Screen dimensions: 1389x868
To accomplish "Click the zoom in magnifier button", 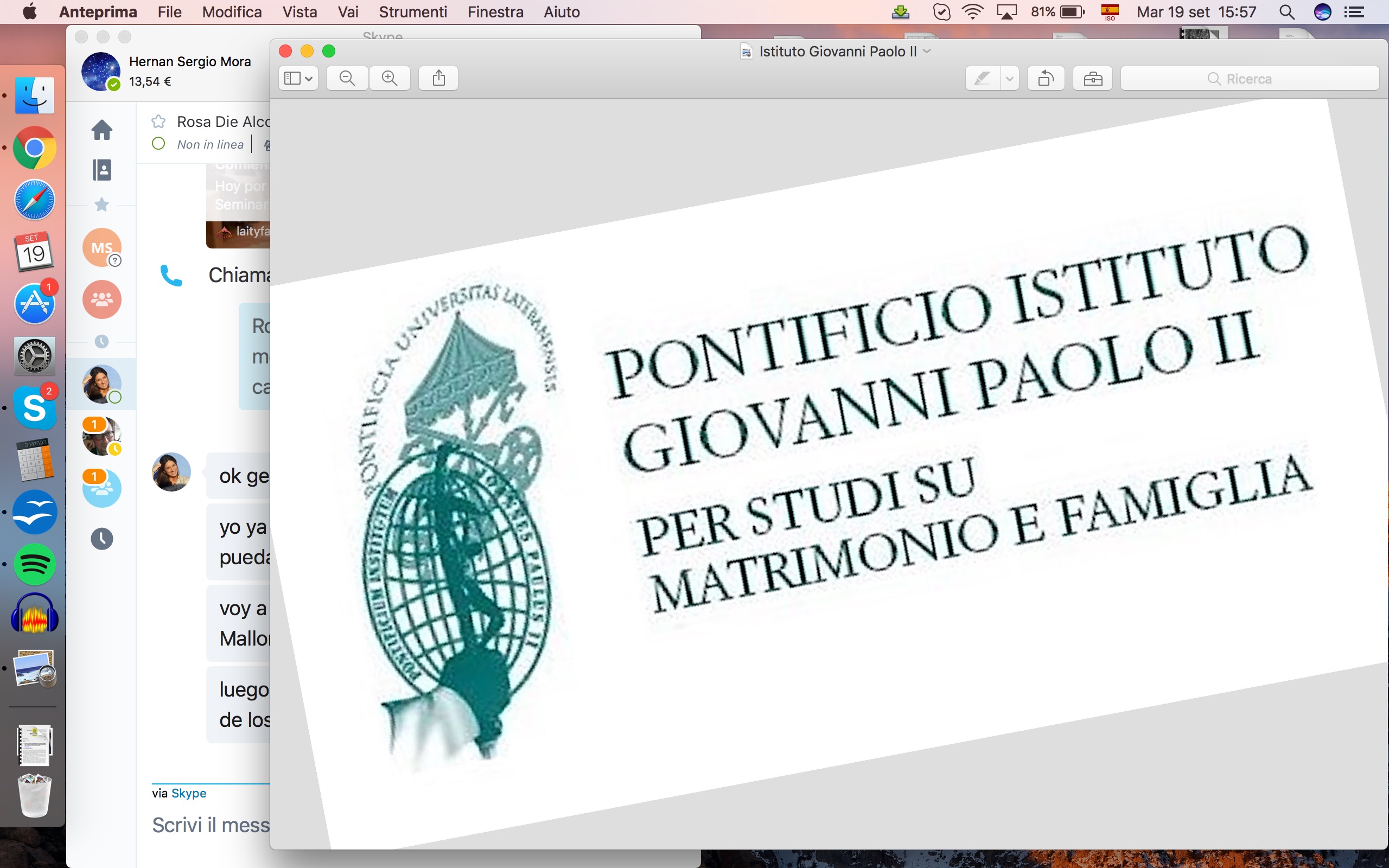I will pos(390,78).
